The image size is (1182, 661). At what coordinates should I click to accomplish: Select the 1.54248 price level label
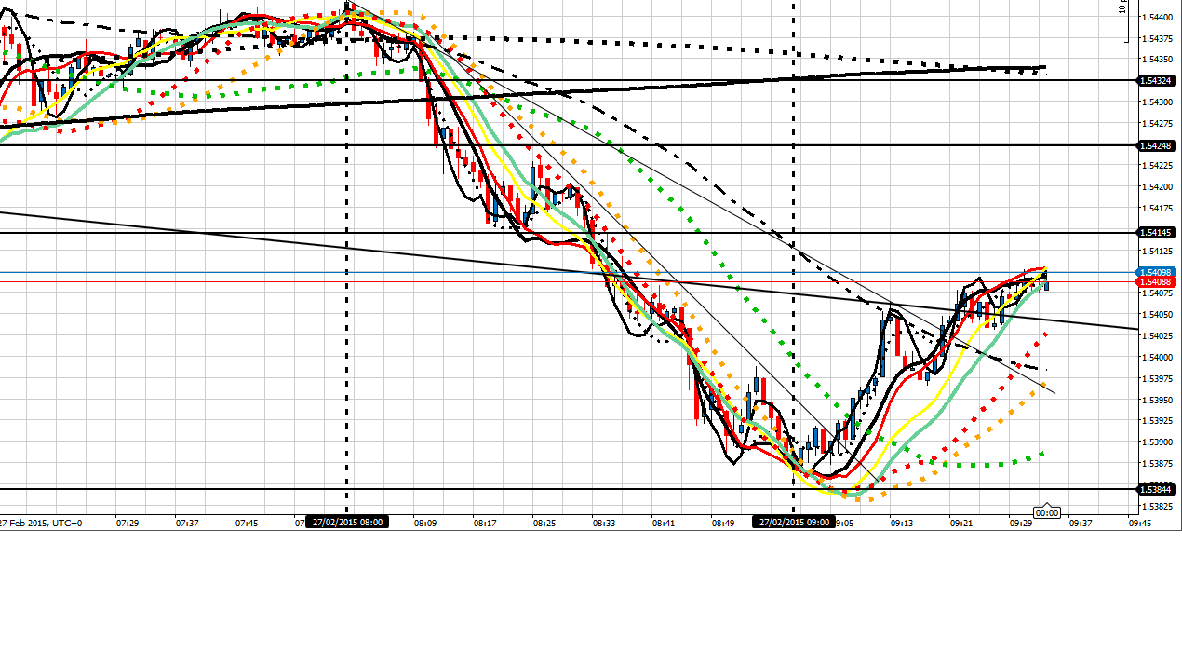coord(1158,146)
